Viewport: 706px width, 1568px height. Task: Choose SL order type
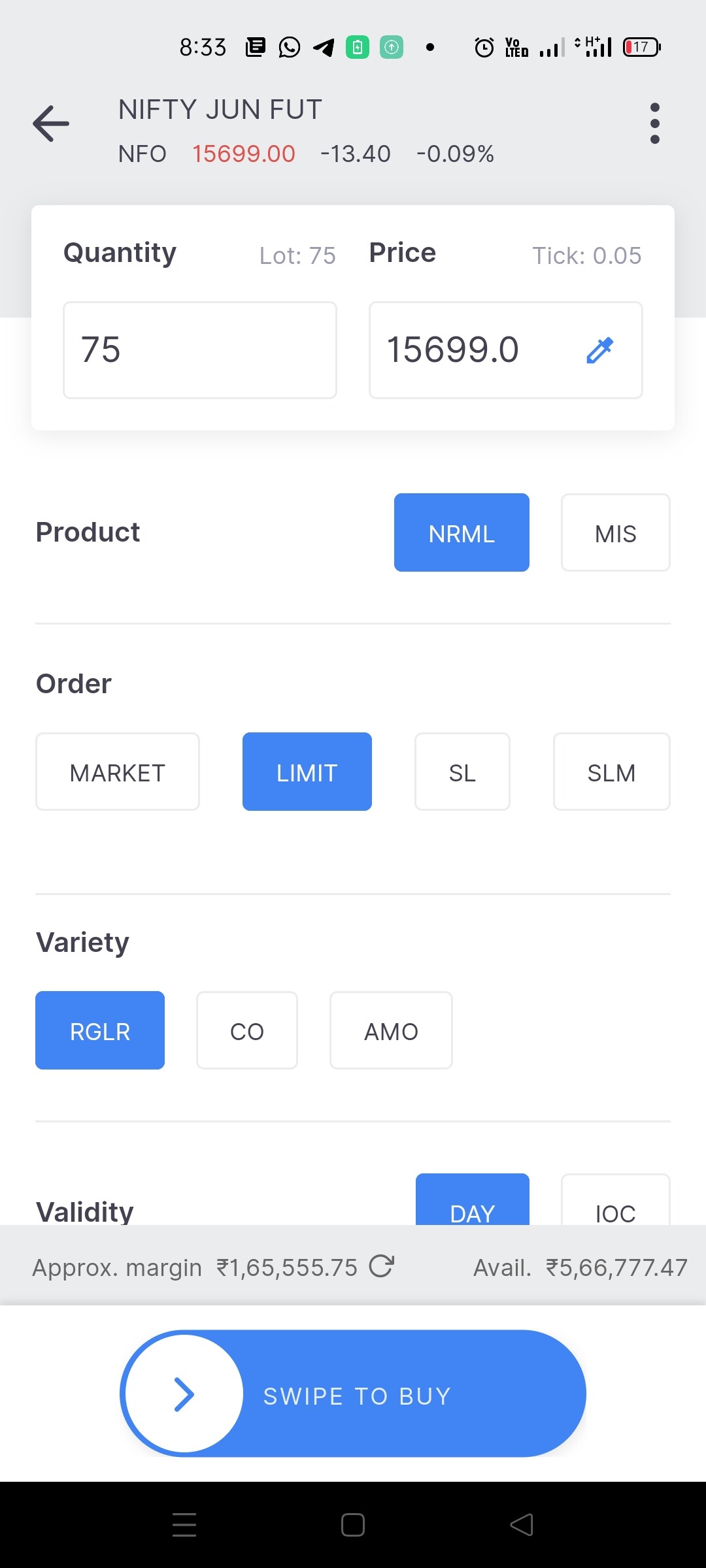462,772
